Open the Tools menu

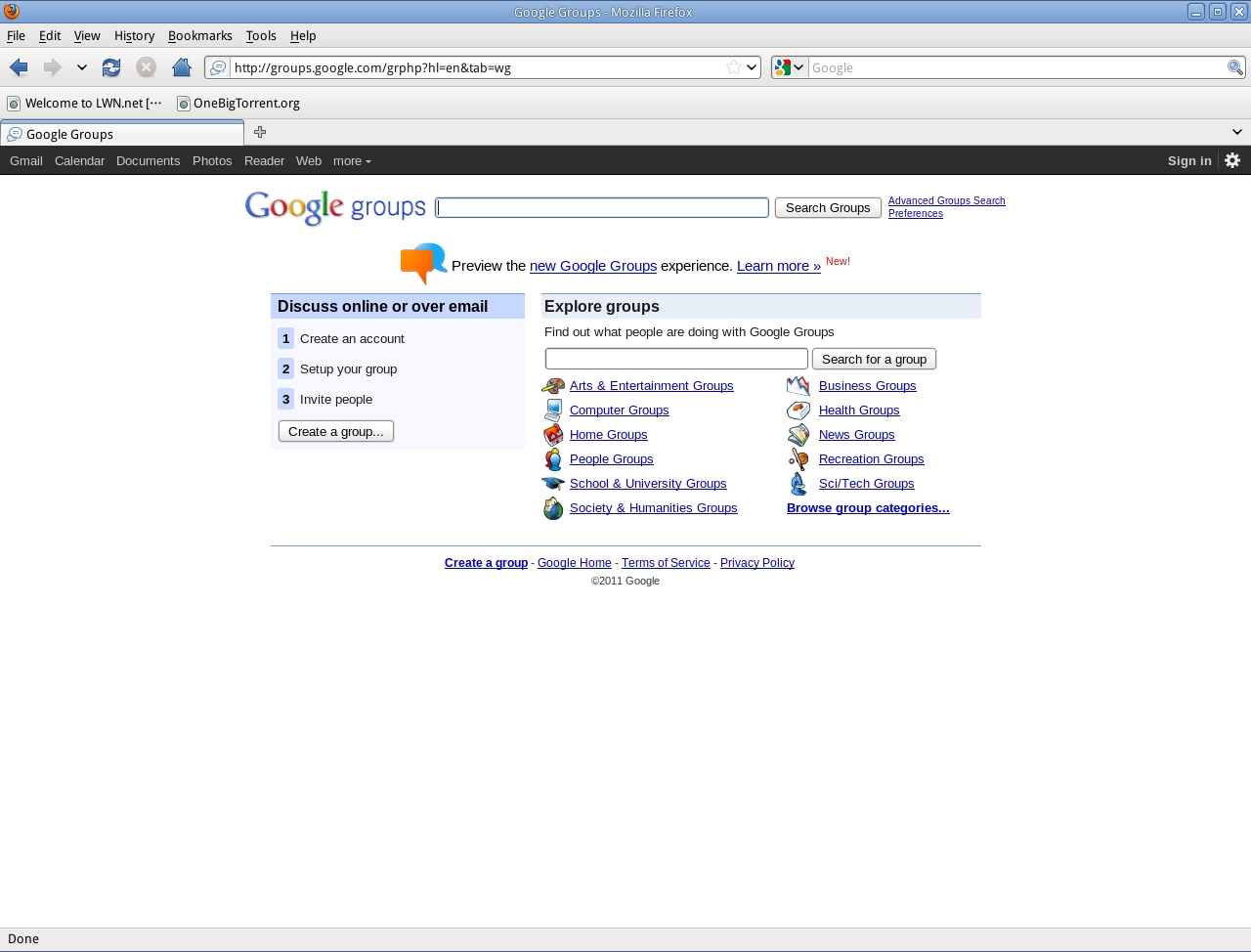(261, 35)
